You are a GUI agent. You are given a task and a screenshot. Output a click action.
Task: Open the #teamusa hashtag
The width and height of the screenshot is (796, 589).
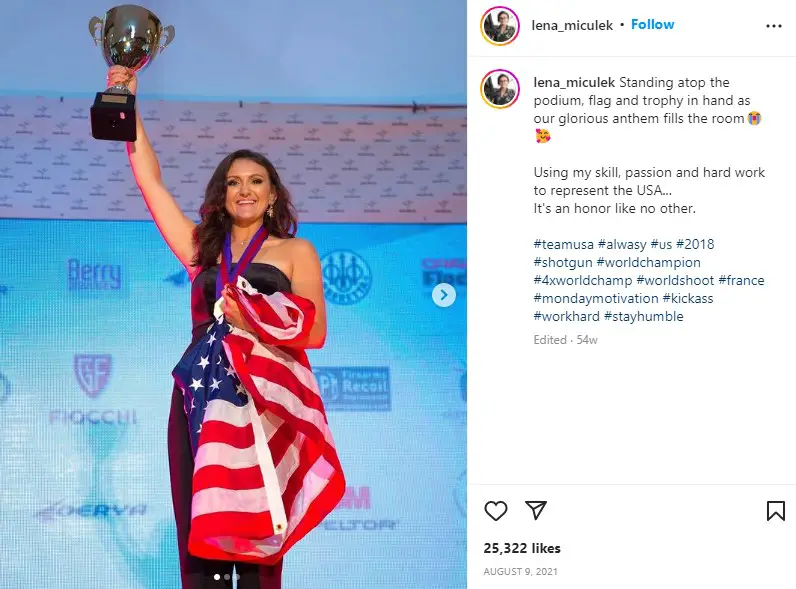pyautogui.click(x=563, y=244)
